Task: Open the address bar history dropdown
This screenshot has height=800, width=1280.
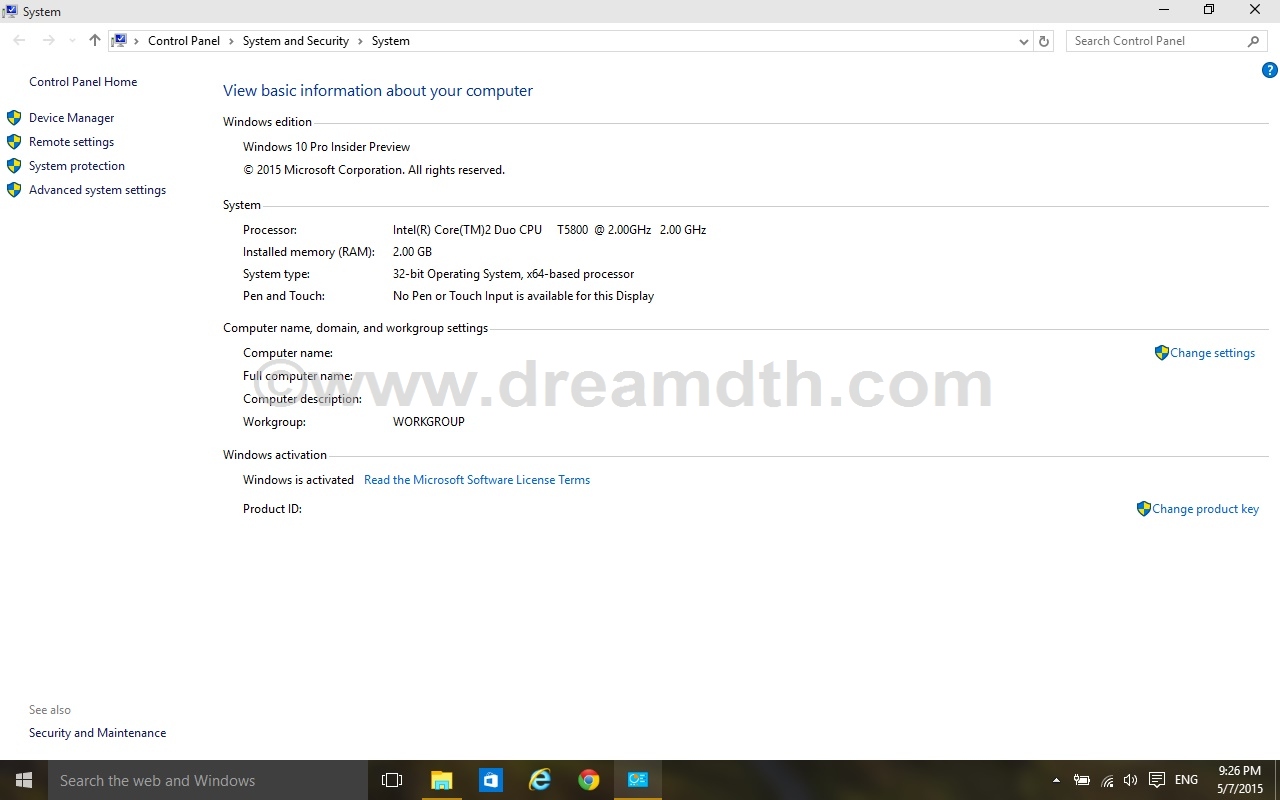Action: click(1023, 41)
